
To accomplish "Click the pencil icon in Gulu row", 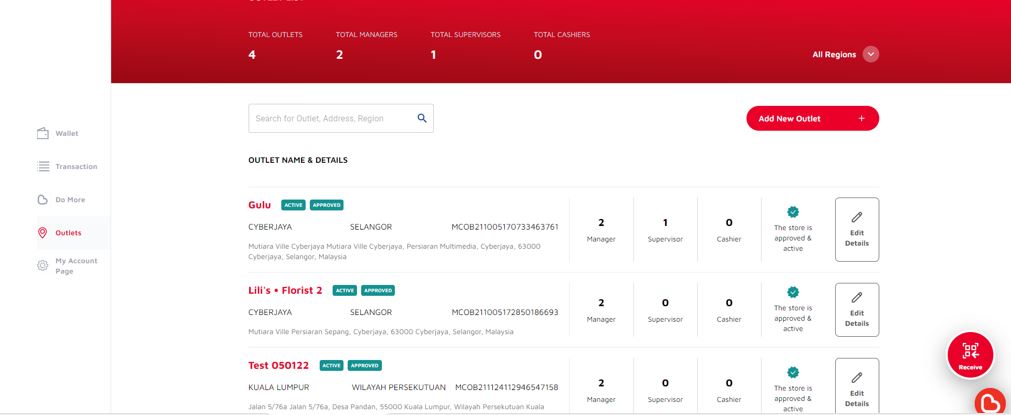I will tap(857, 217).
